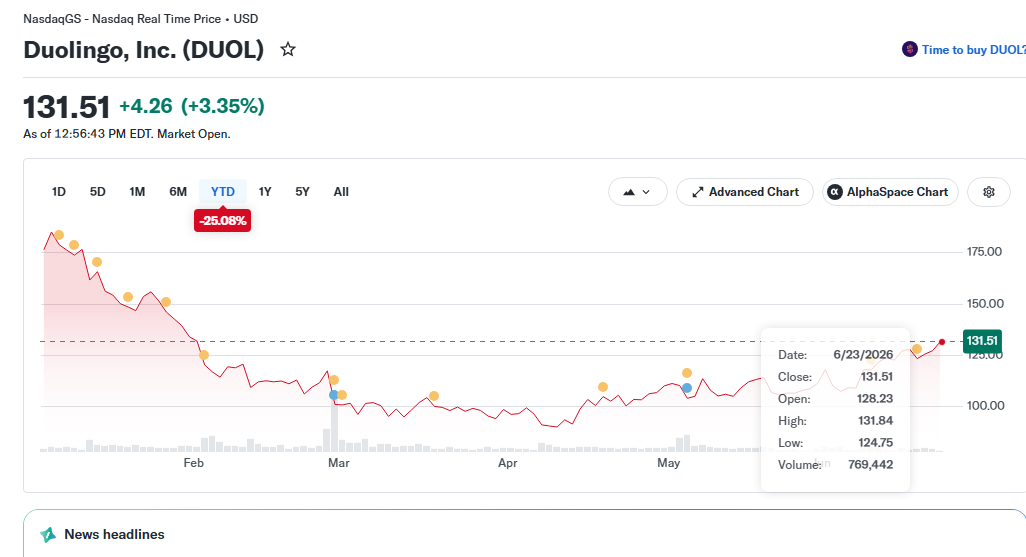Add DUOL to watchlist with star icon
The width and height of the screenshot is (1026, 557).
coord(288,49)
